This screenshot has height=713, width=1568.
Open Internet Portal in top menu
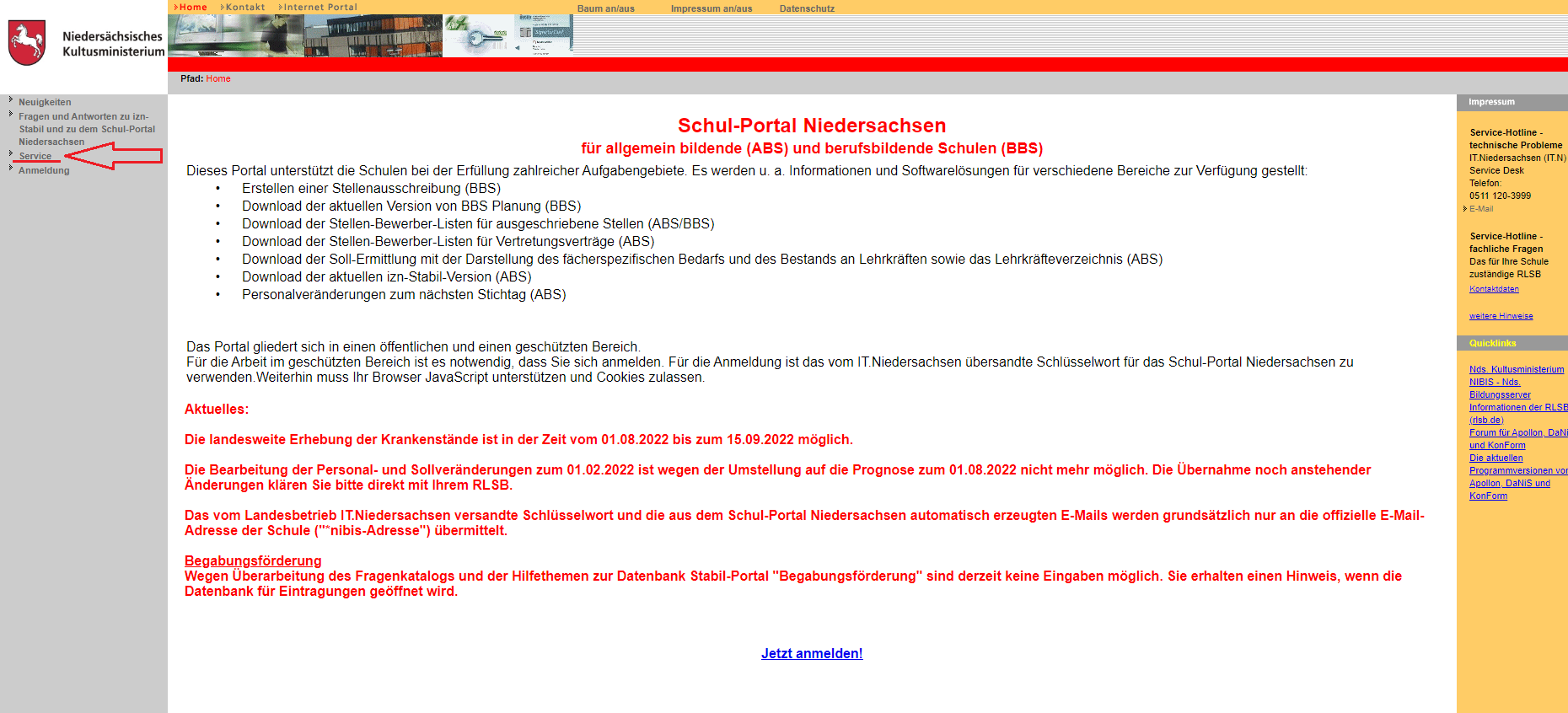click(320, 7)
